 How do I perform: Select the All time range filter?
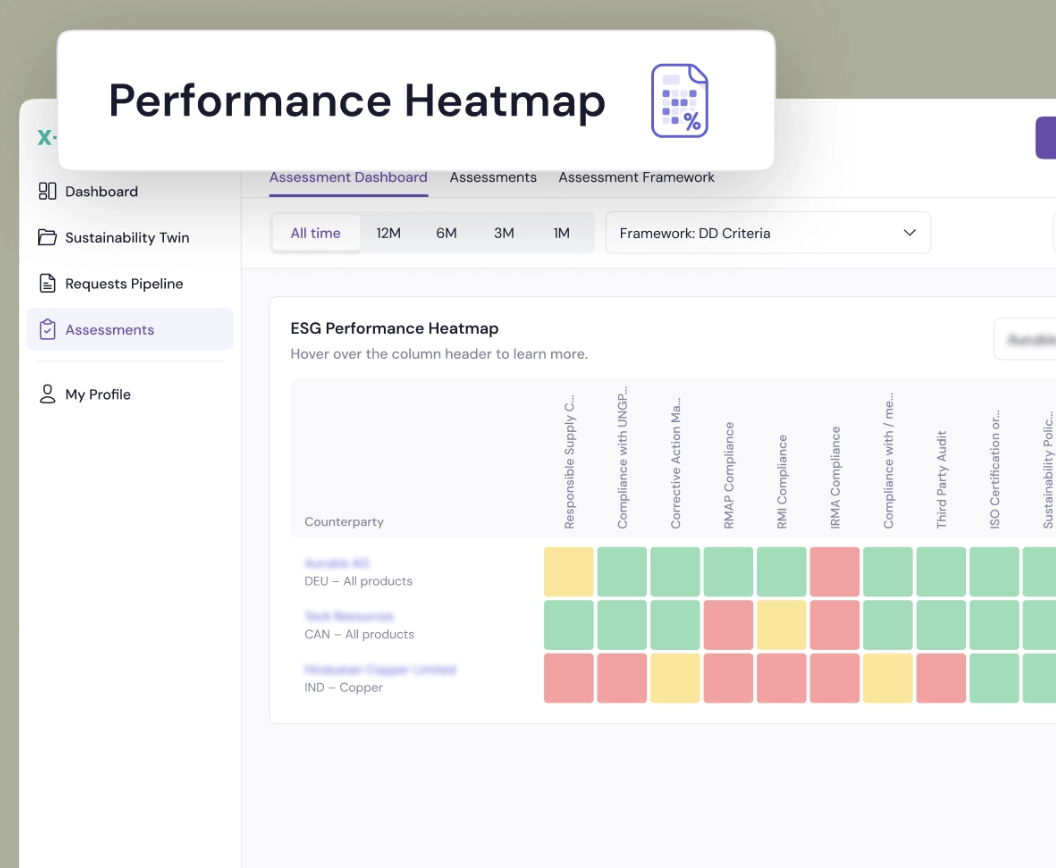click(315, 233)
